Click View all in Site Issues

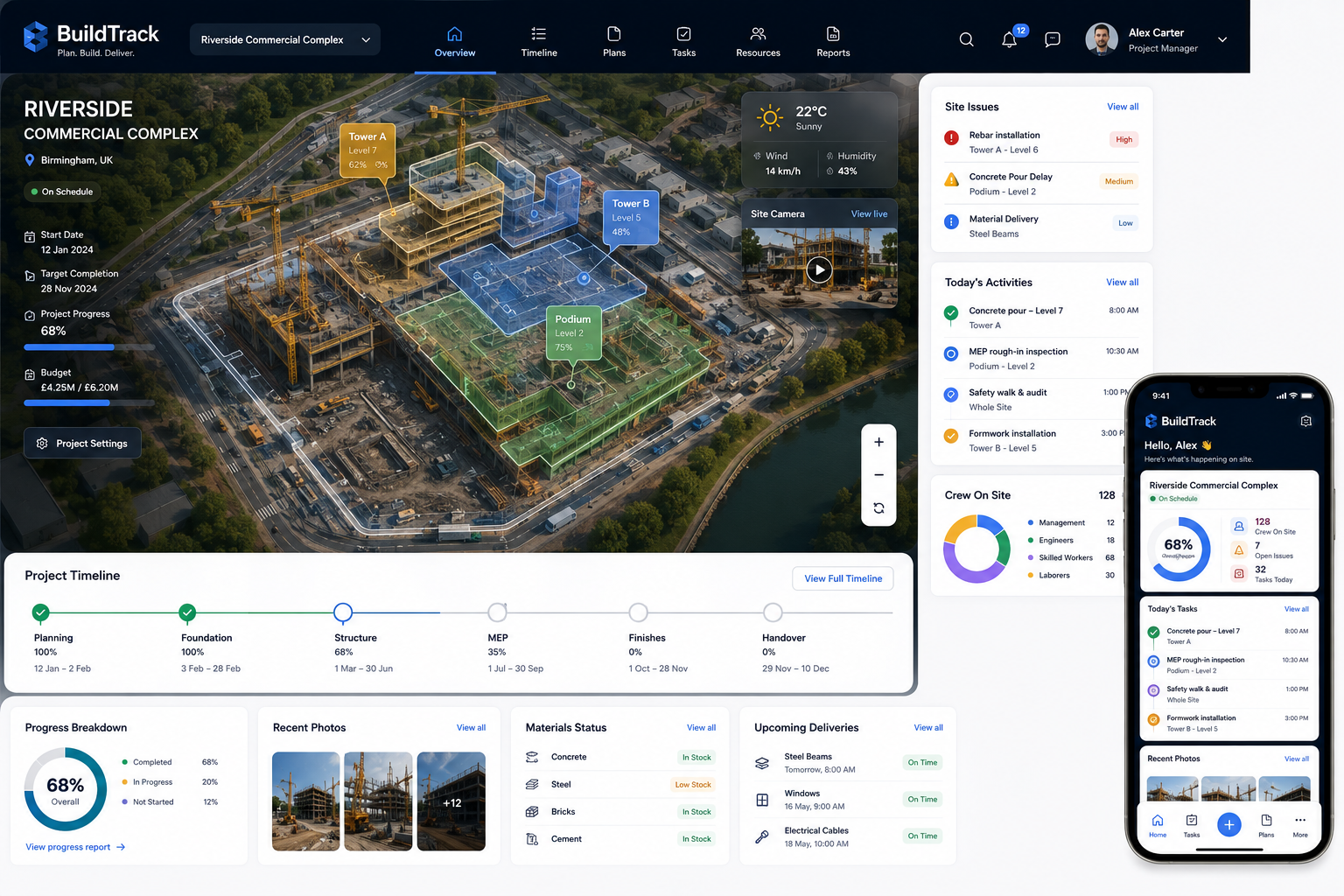tap(1123, 107)
